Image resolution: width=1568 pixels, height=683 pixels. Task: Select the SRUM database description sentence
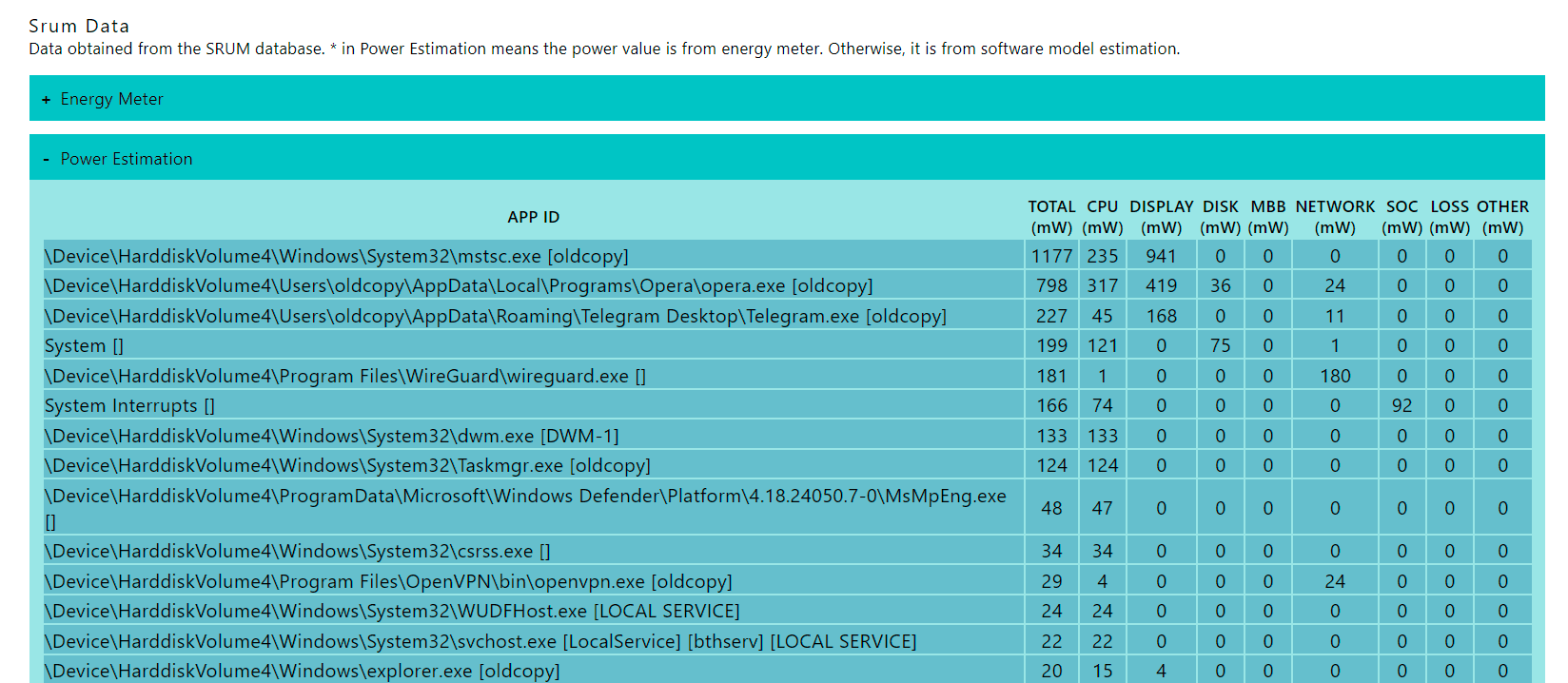tap(604, 49)
